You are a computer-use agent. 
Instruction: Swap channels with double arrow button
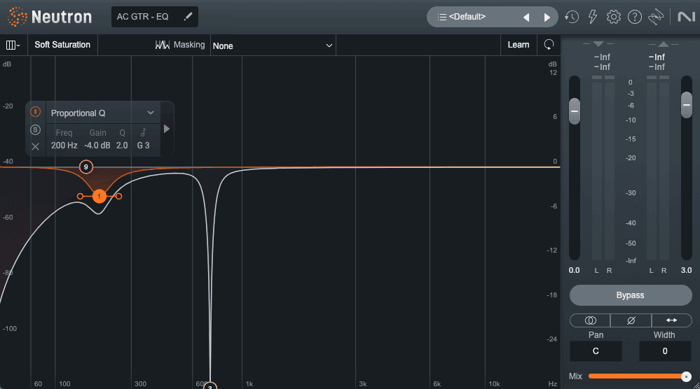671,320
